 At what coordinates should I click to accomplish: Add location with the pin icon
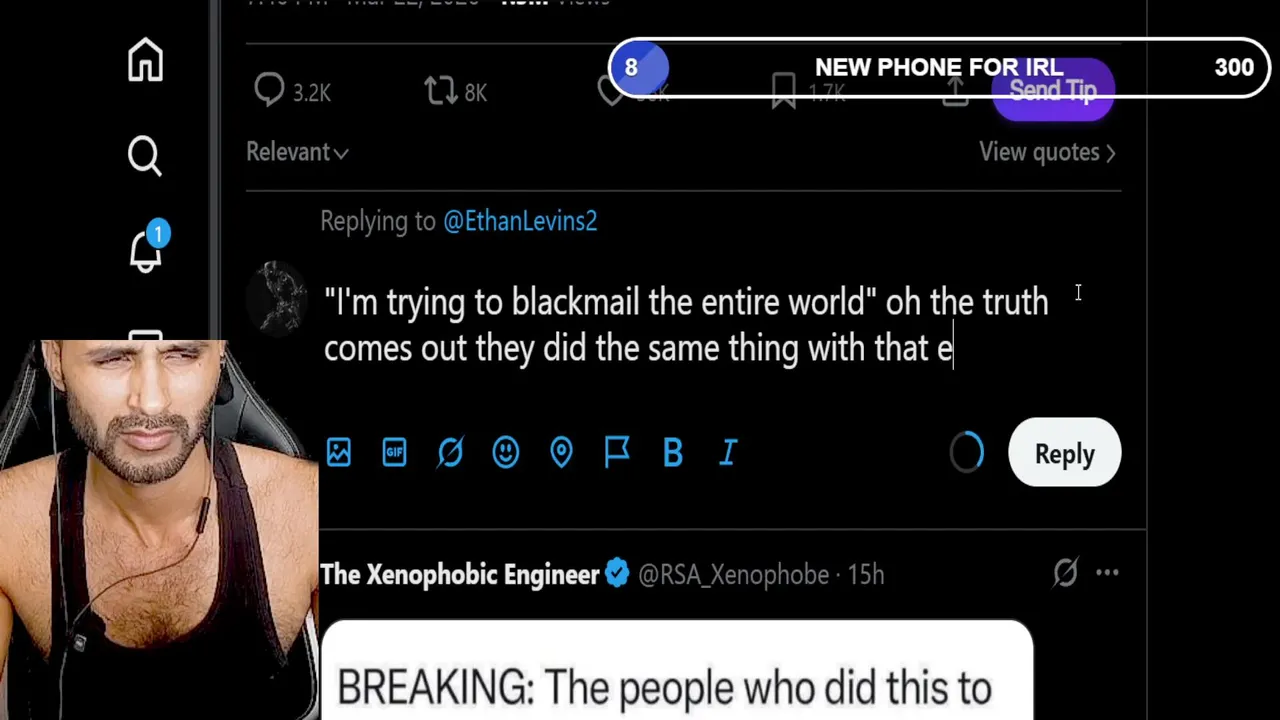[x=561, y=452]
